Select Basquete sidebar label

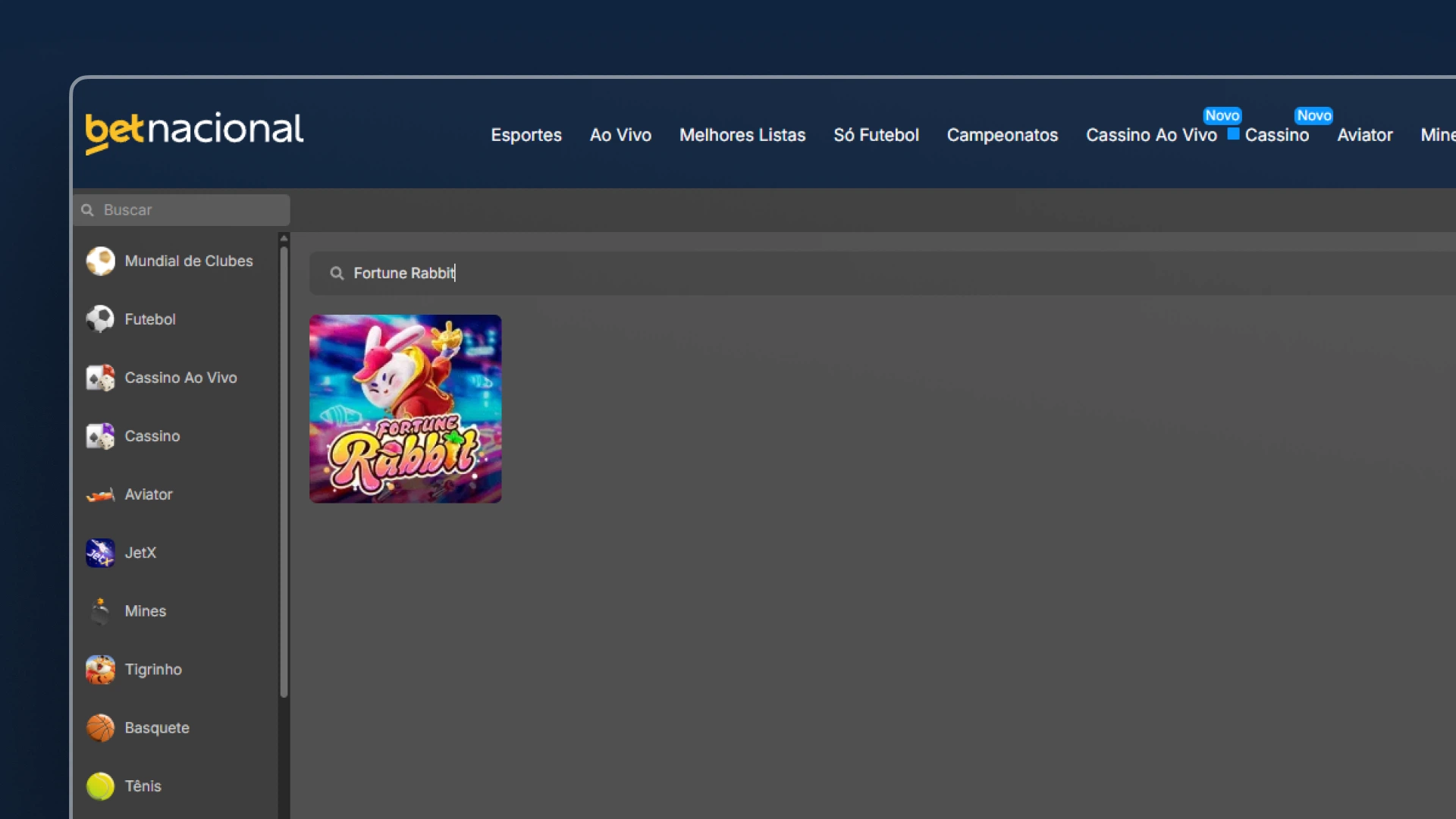tap(157, 728)
